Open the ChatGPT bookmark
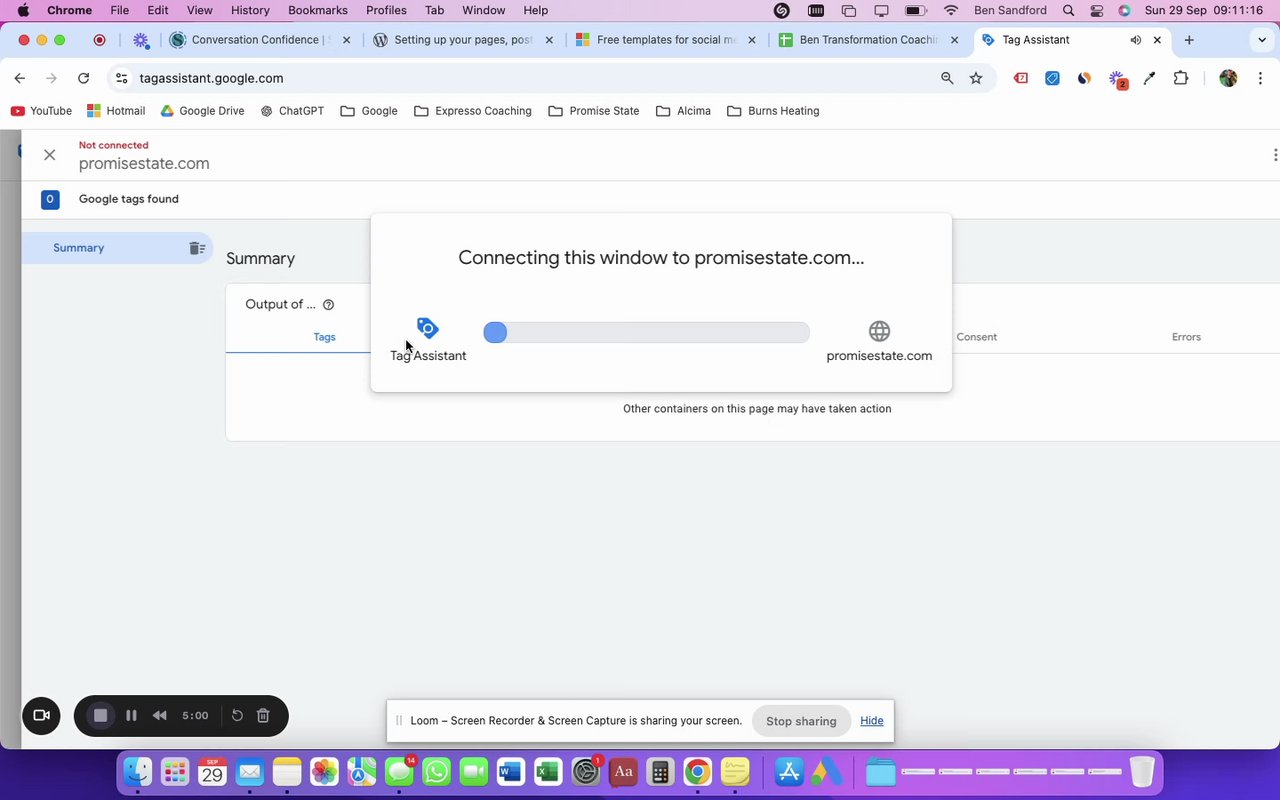This screenshot has width=1280, height=800. pos(292,111)
